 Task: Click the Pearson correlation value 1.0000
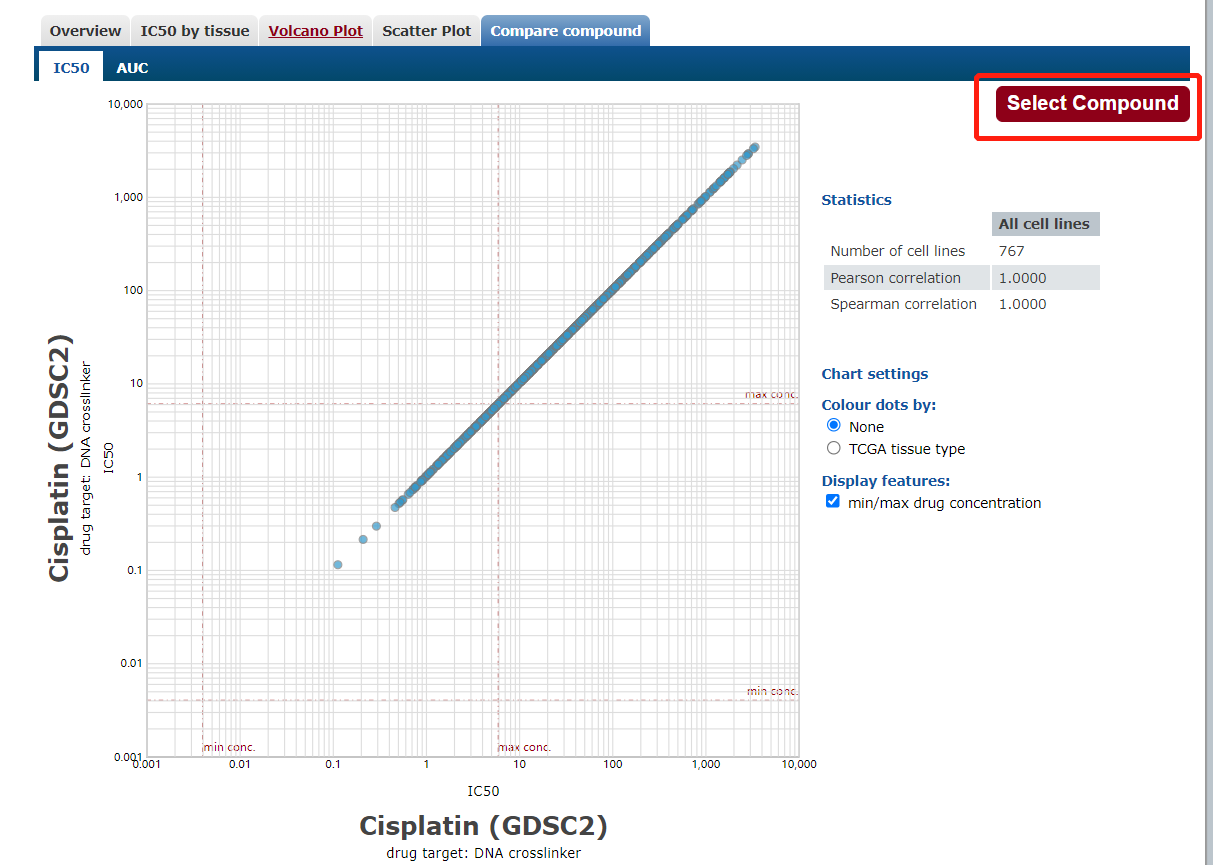[1023, 278]
